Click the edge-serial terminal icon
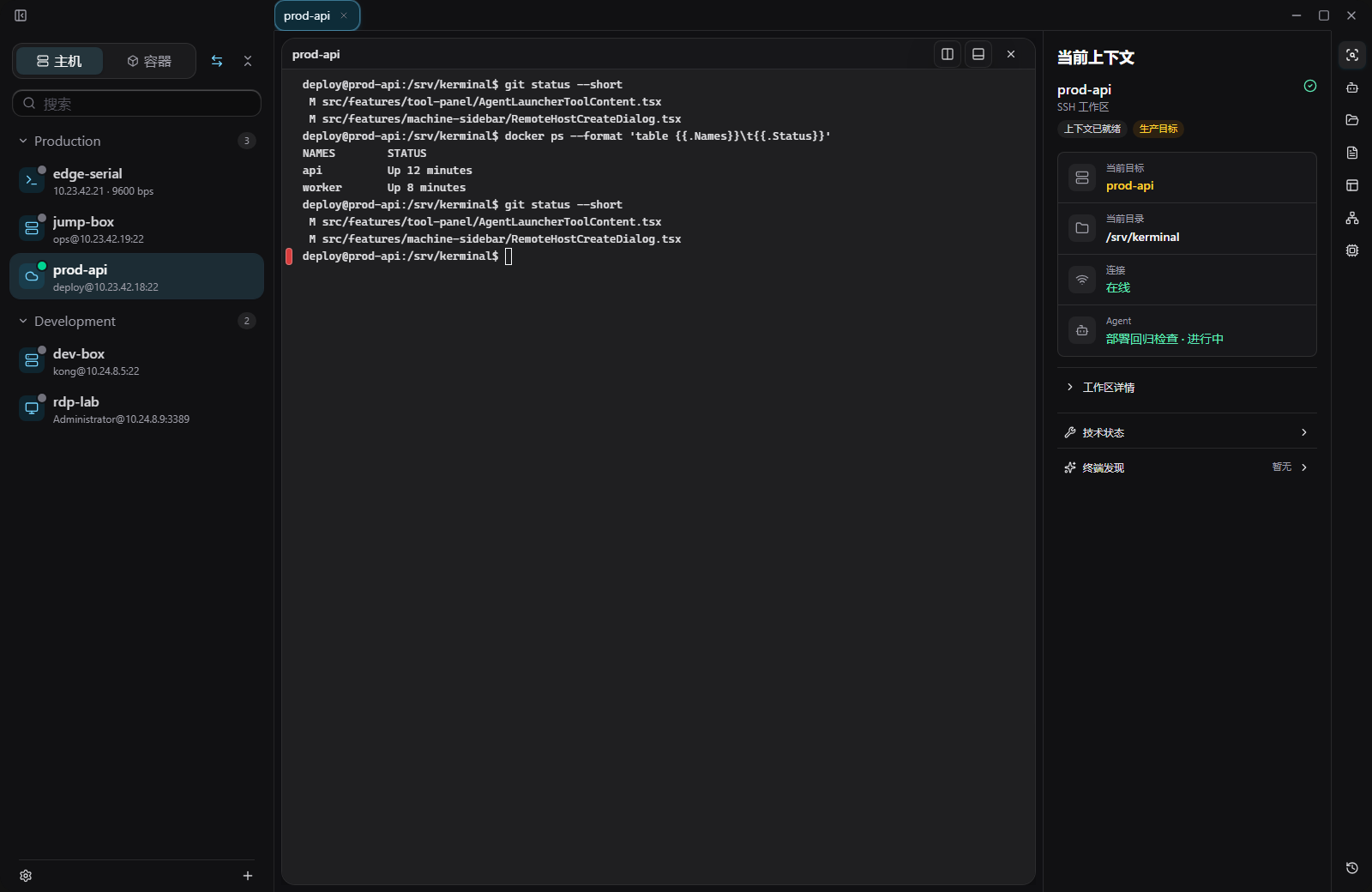The width and height of the screenshot is (1372, 892). point(32,180)
